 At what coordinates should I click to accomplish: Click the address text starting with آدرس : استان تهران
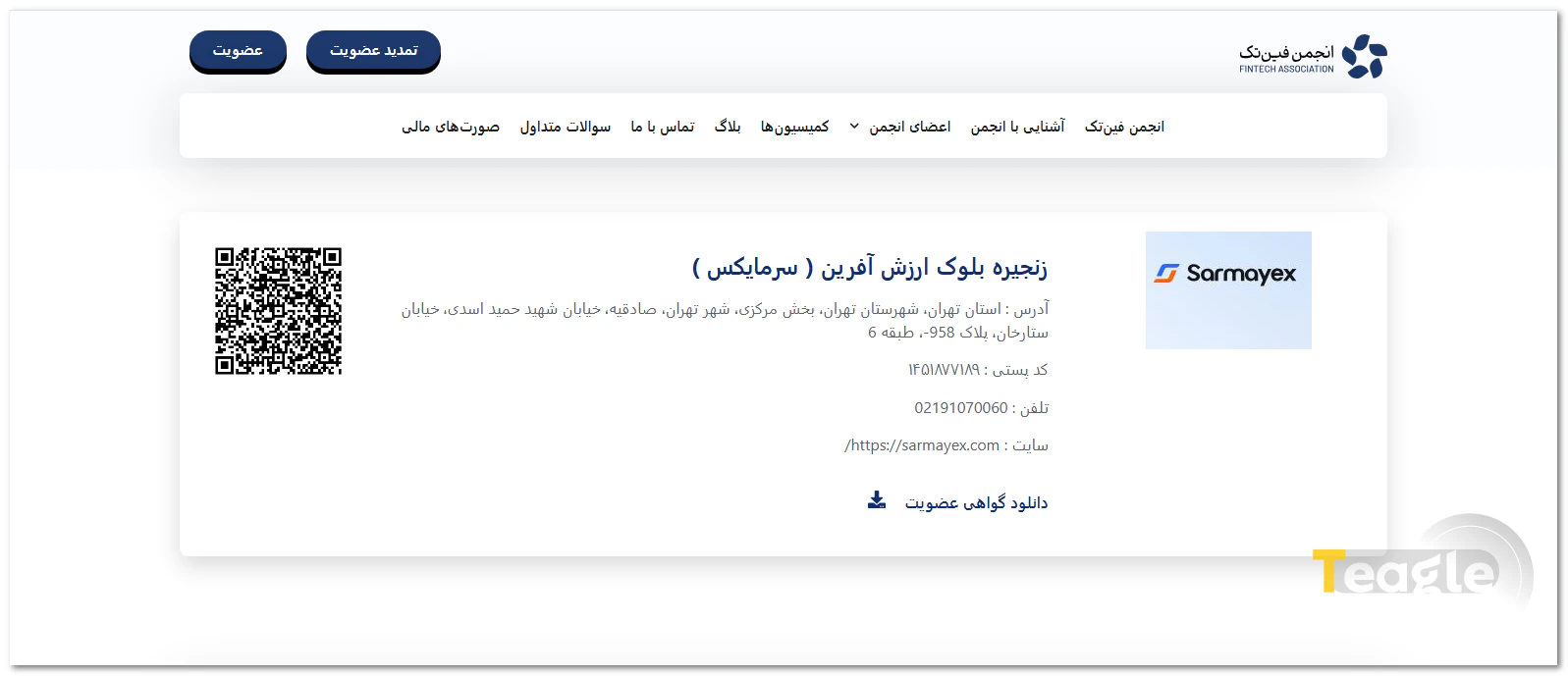pos(725,321)
